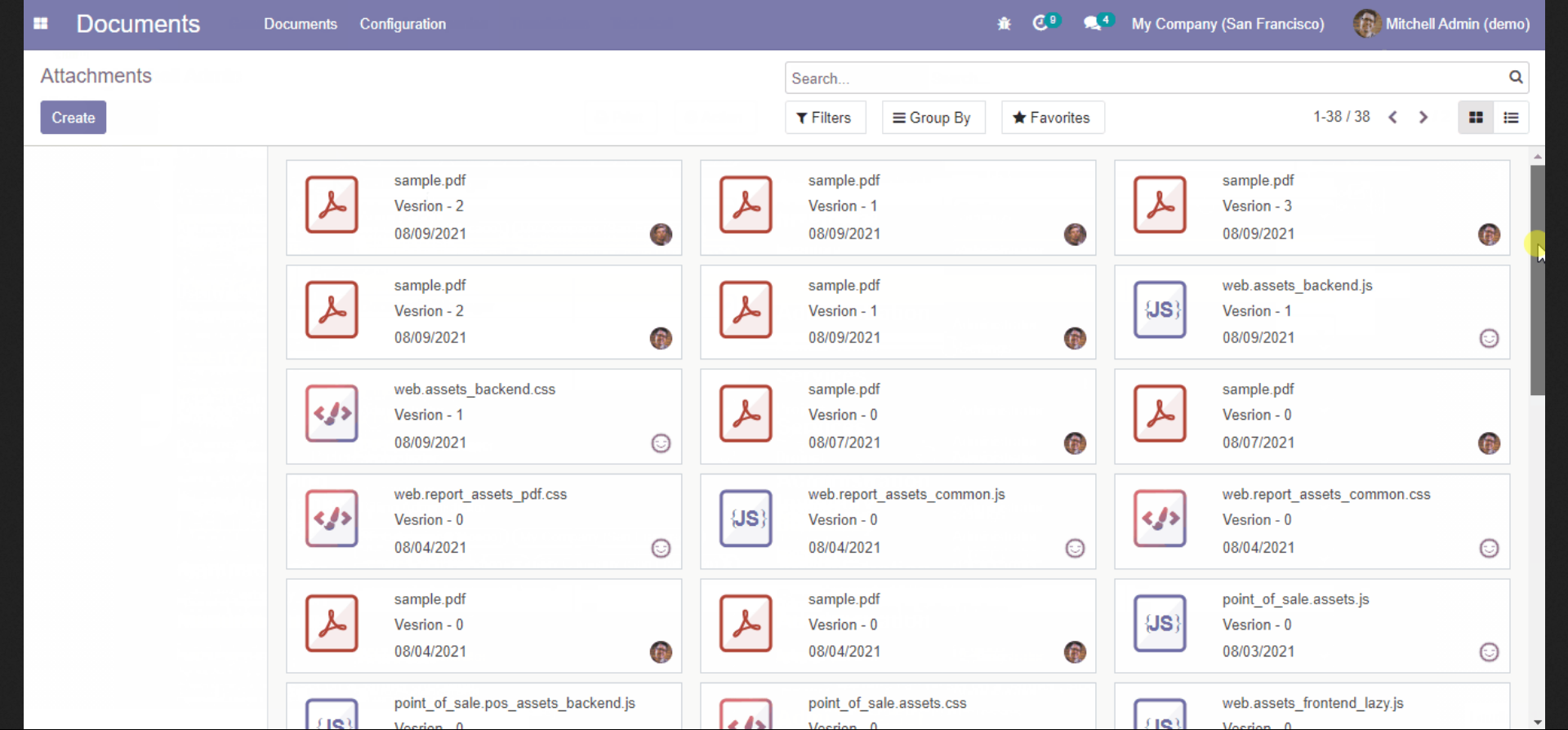This screenshot has width=1568, height=730.
Task: Open the apps home menu grid icon
Action: pyautogui.click(x=41, y=24)
